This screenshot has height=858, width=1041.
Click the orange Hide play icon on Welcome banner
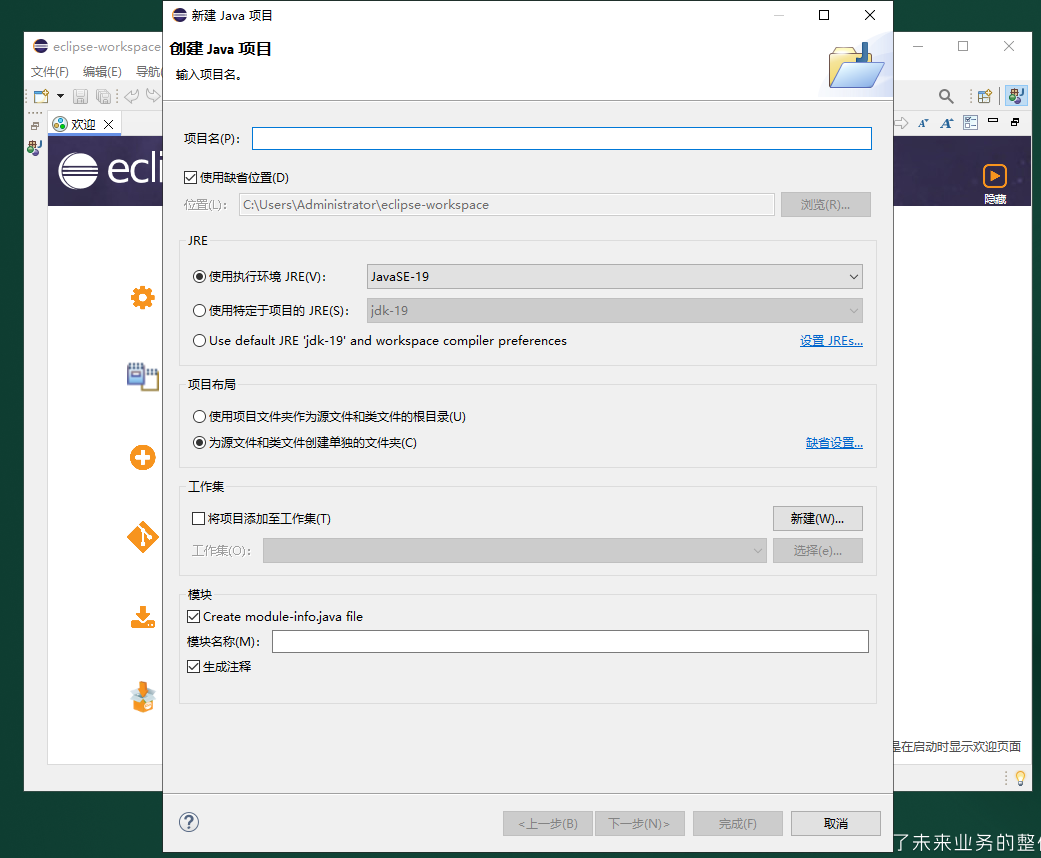[995, 176]
